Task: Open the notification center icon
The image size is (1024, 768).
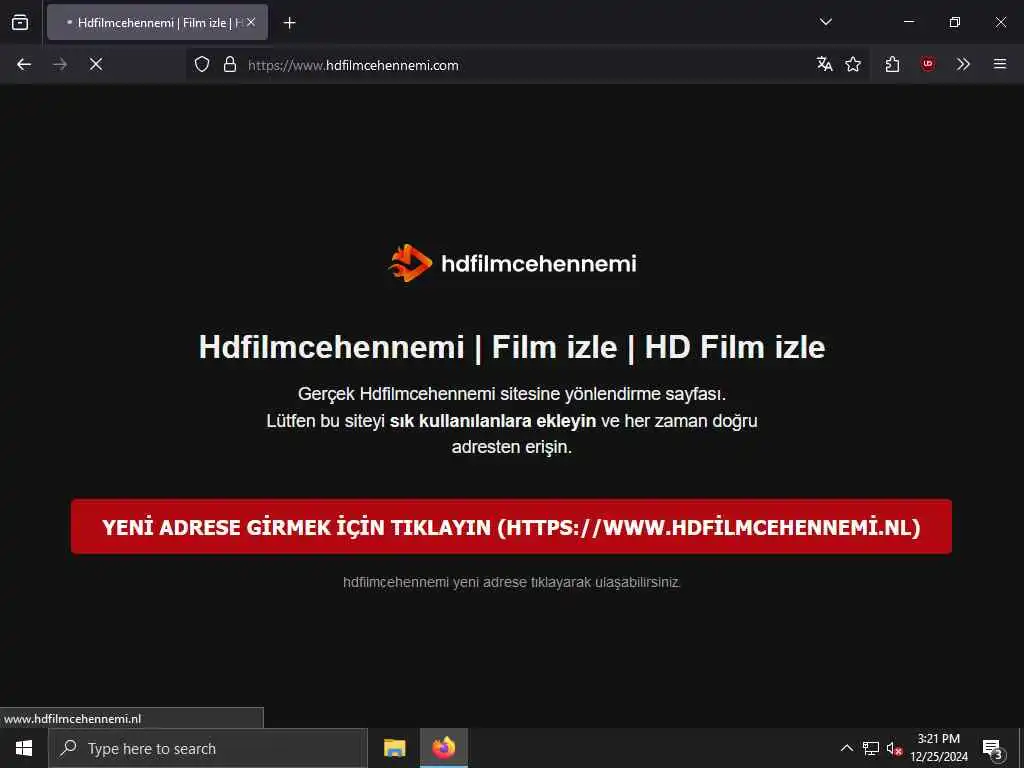Action: click(x=993, y=748)
